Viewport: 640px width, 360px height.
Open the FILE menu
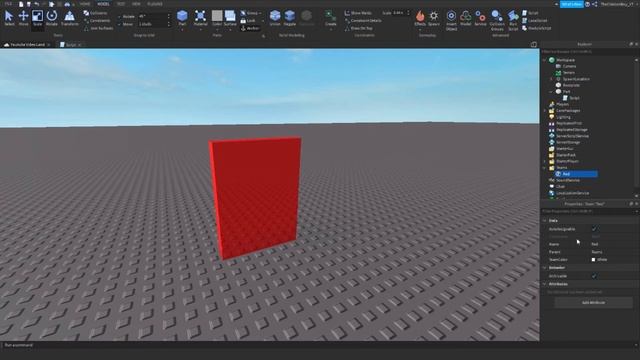pos(8,4)
